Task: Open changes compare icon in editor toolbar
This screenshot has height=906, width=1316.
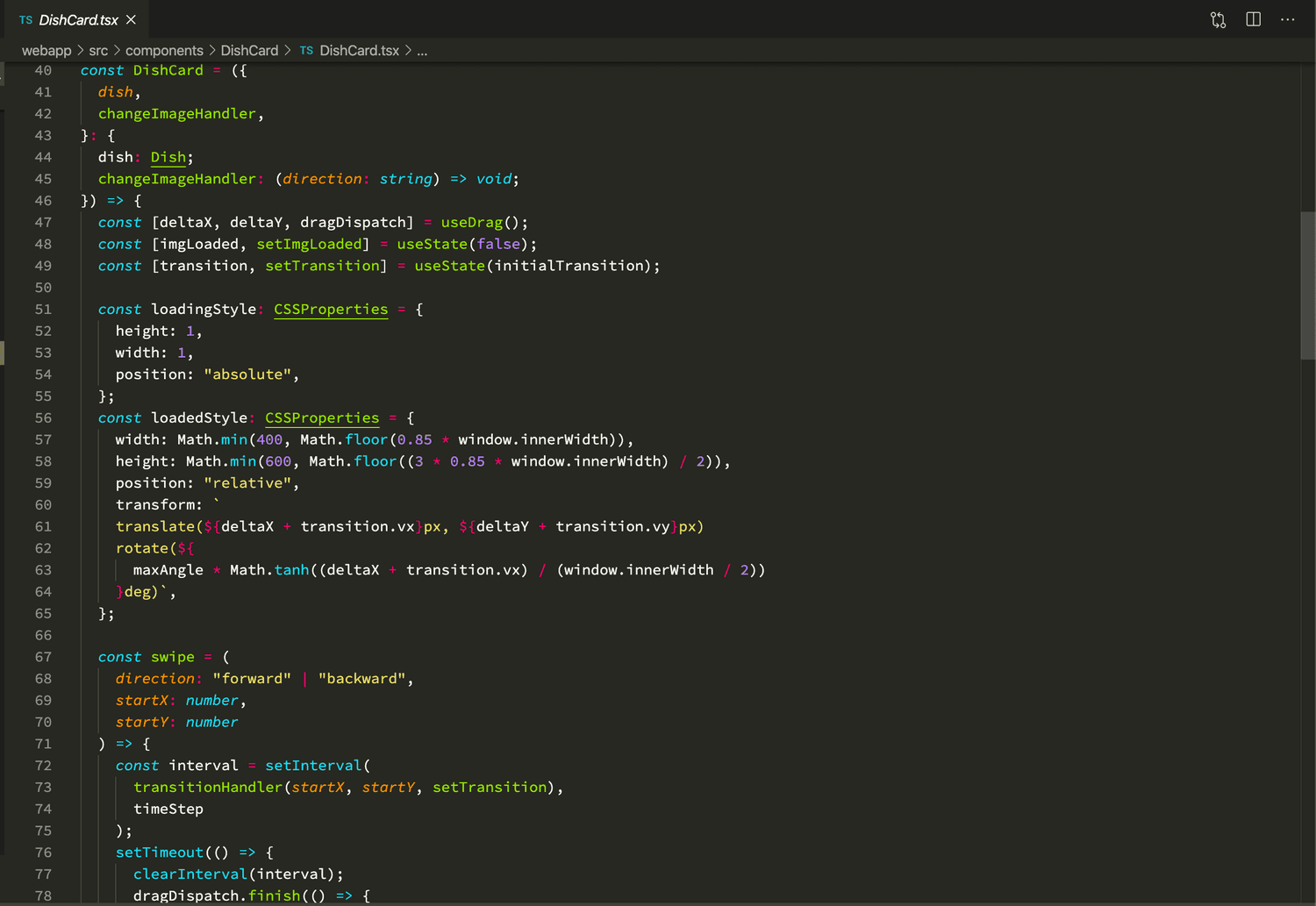Action: click(x=1218, y=20)
